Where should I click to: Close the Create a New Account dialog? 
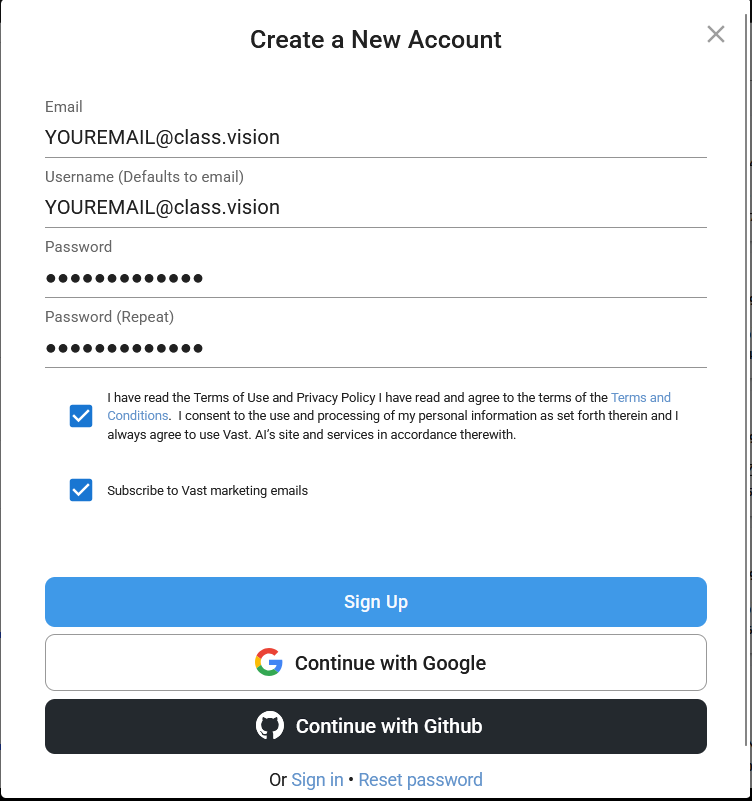[716, 34]
